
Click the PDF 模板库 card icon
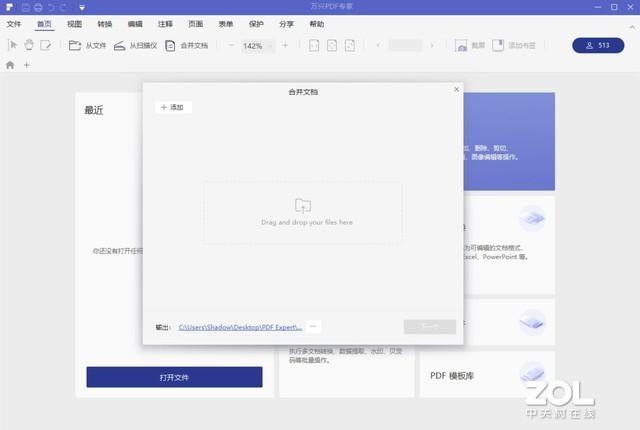point(532,373)
